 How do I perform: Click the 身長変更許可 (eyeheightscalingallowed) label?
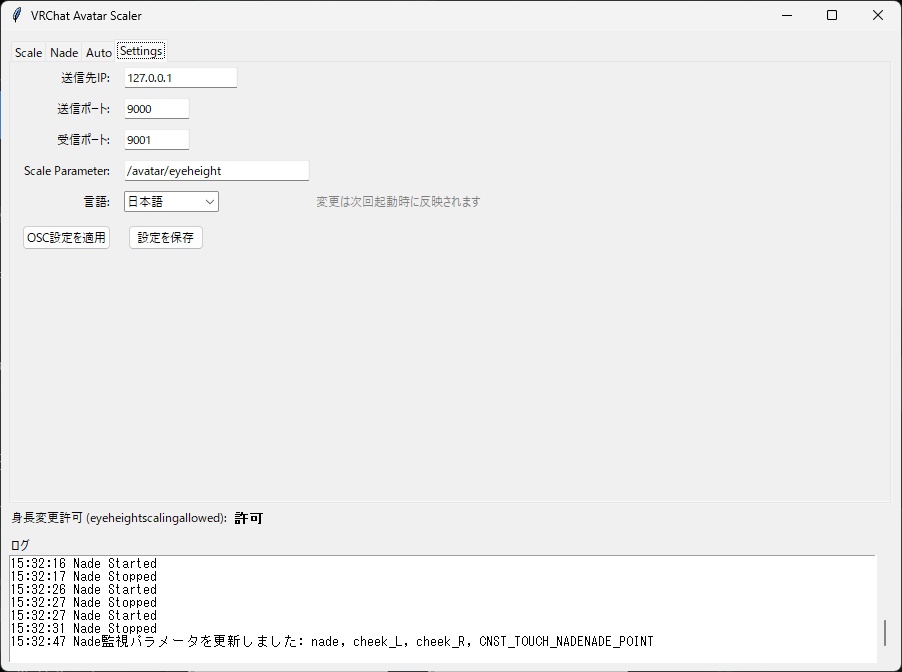click(x=119, y=518)
